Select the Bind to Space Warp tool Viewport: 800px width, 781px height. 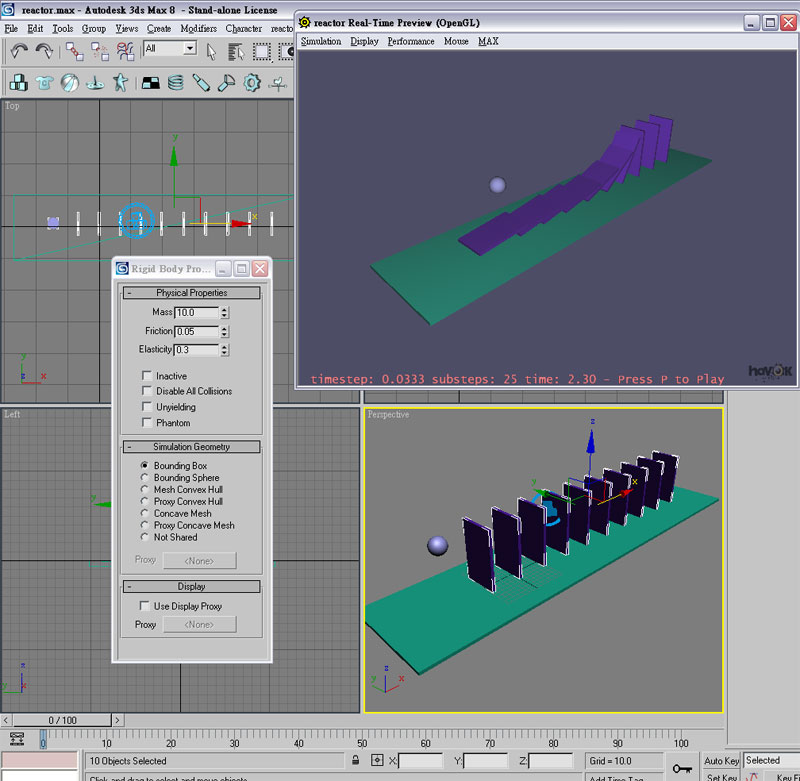(x=125, y=51)
